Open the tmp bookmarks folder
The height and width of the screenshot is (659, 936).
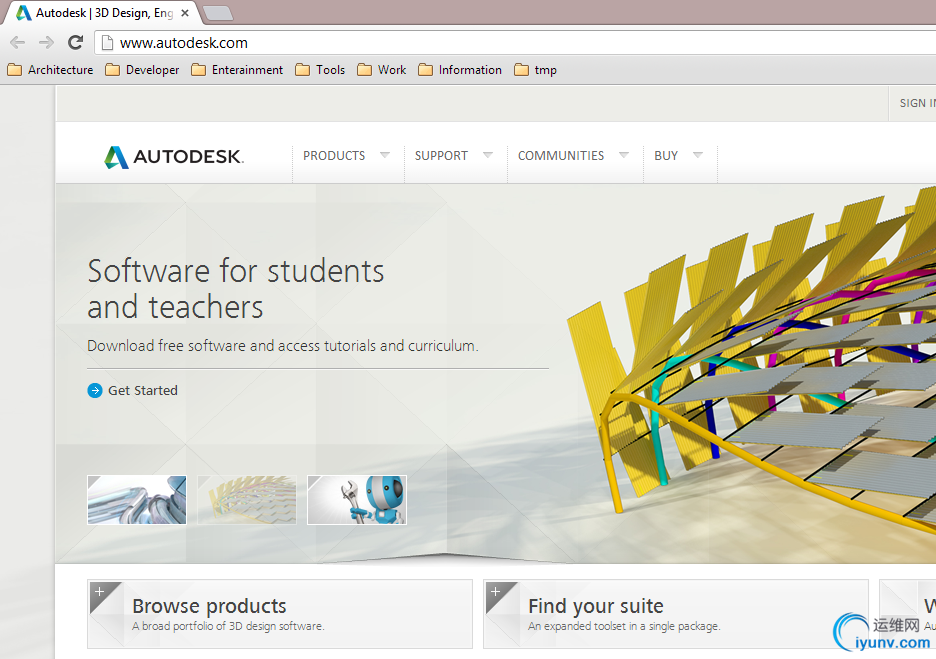(x=535, y=70)
